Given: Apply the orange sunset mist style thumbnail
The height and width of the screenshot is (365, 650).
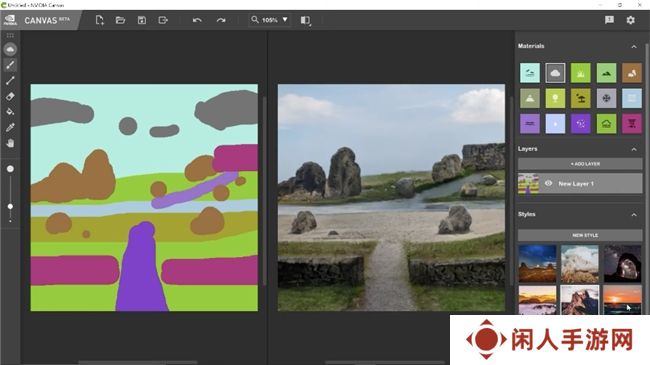Looking at the screenshot, I should (x=537, y=300).
